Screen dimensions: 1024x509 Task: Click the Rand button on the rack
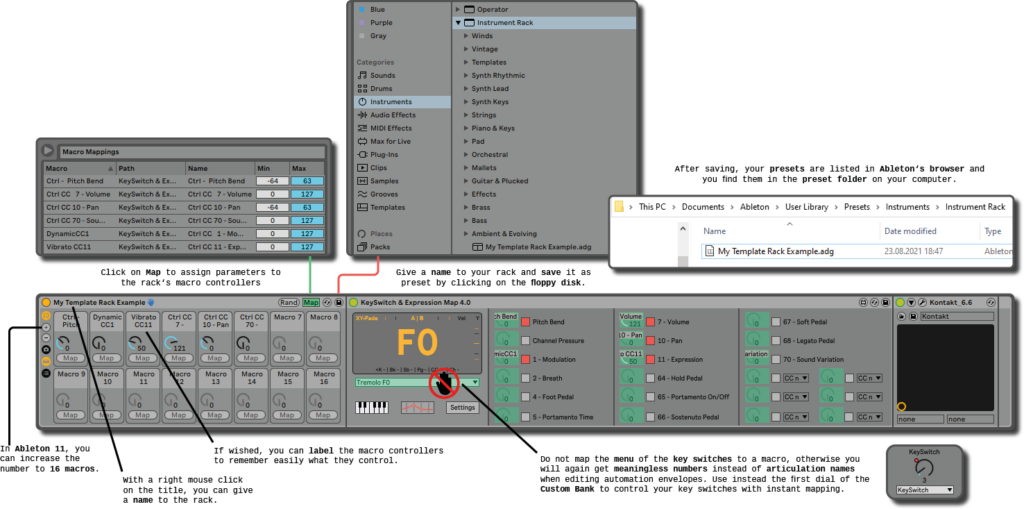pyautogui.click(x=289, y=303)
